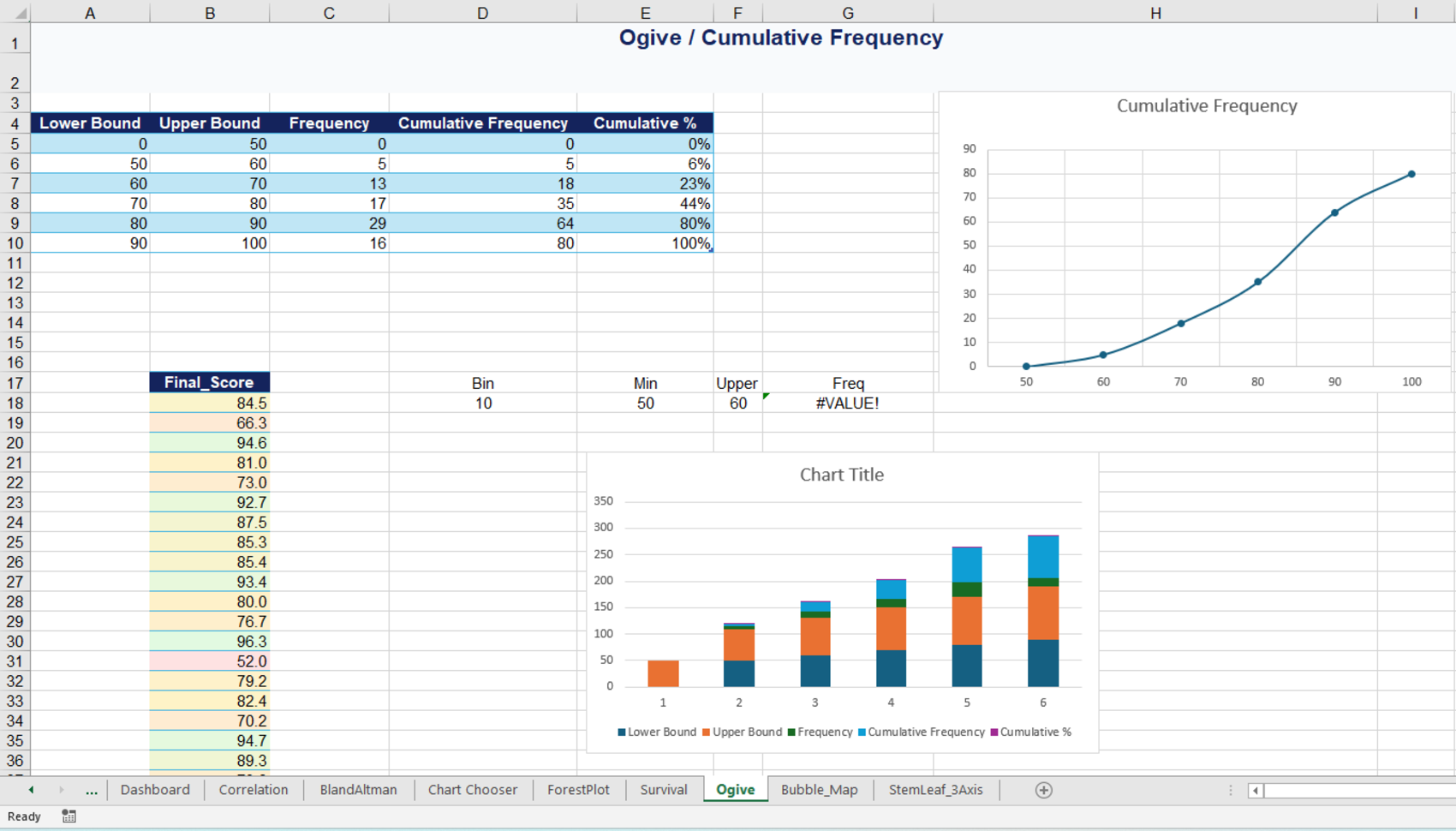Open the StemLeaf_3Axis sheet tab

pos(935,790)
